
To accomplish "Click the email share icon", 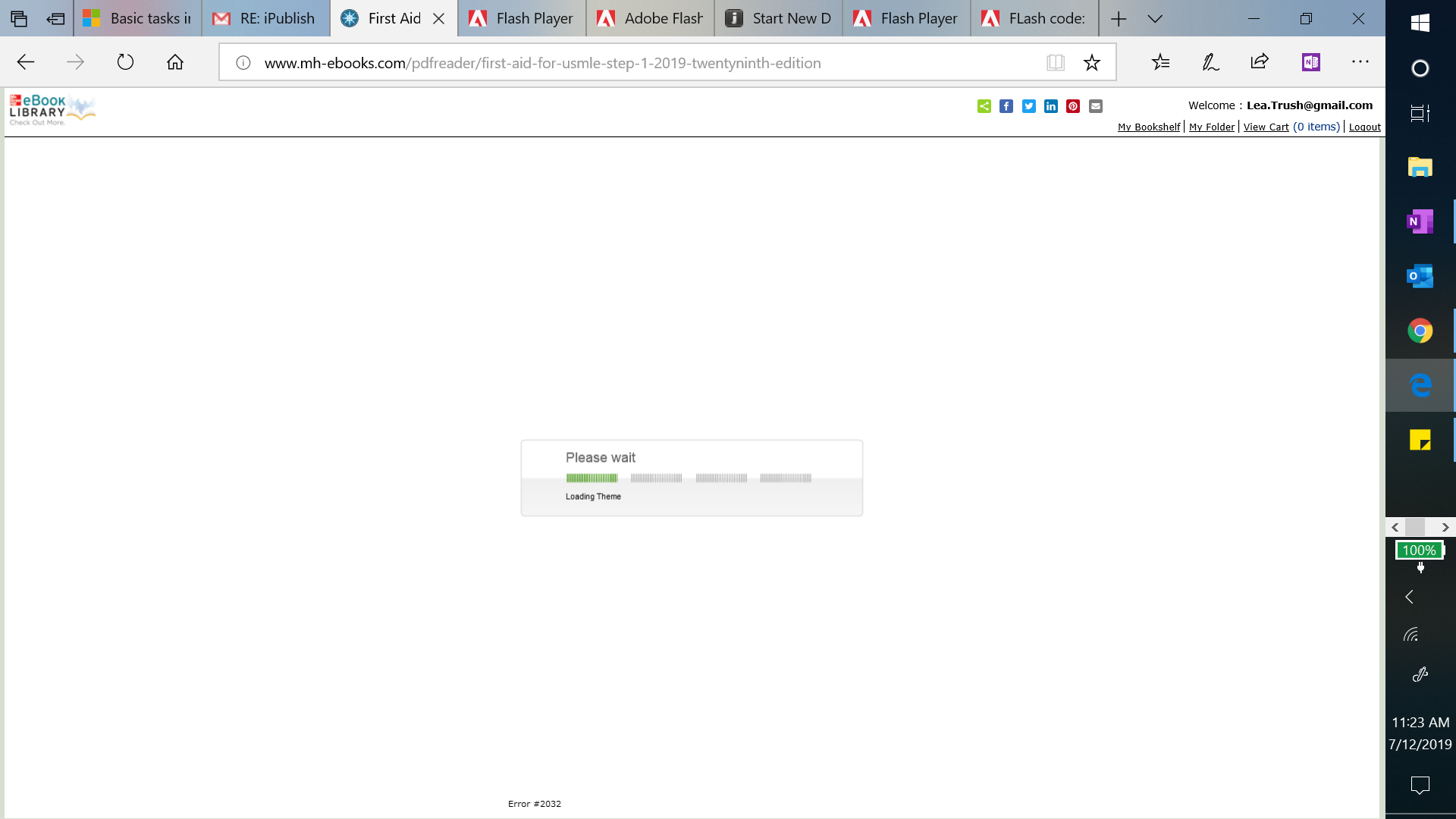I will point(1095,106).
